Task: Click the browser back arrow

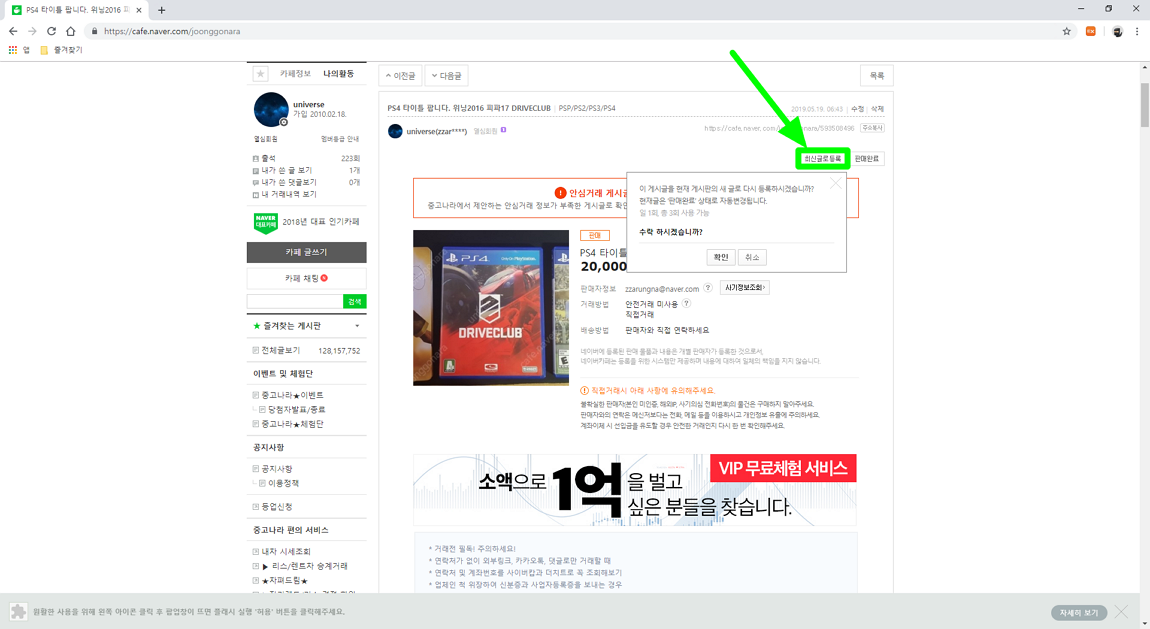Action: [x=12, y=32]
